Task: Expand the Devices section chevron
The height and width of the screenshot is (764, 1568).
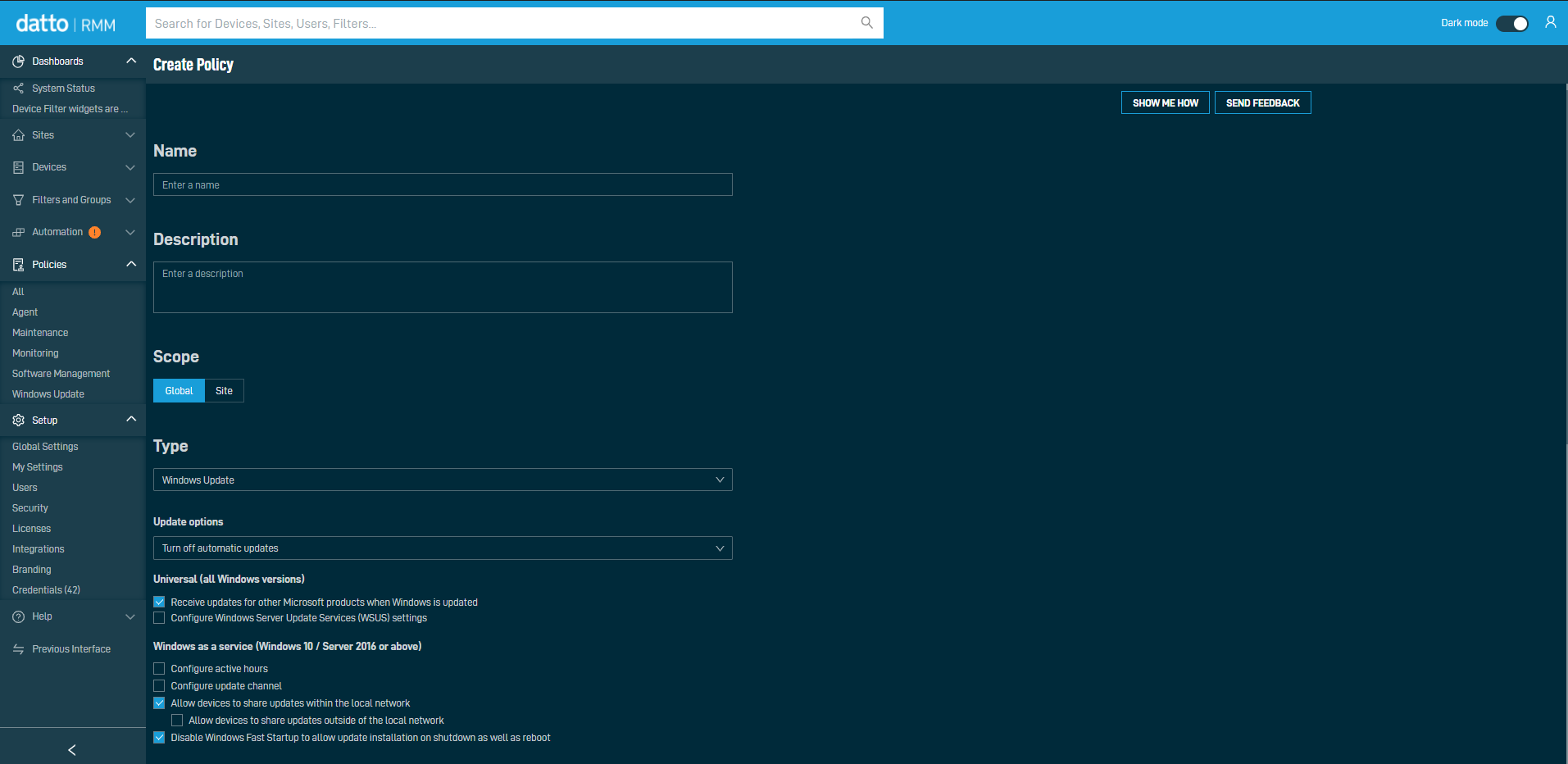Action: pyautogui.click(x=130, y=167)
